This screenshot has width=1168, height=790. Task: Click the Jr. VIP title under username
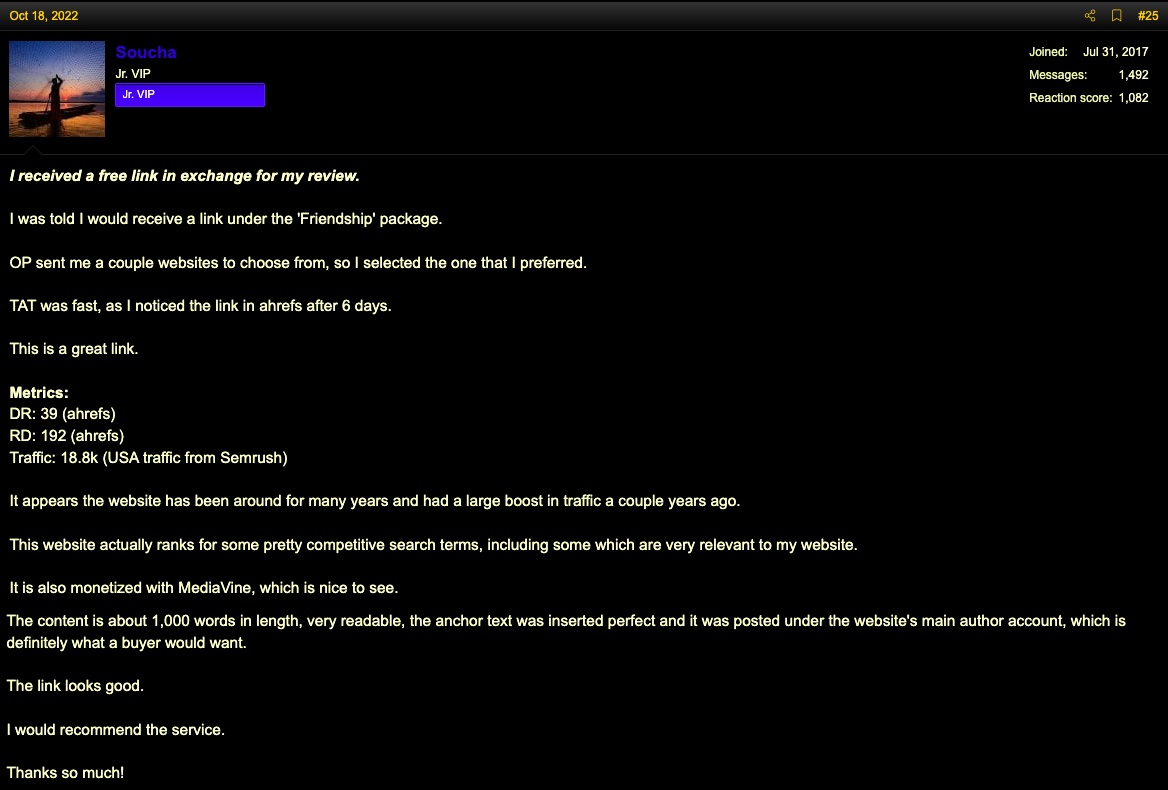click(x=133, y=74)
